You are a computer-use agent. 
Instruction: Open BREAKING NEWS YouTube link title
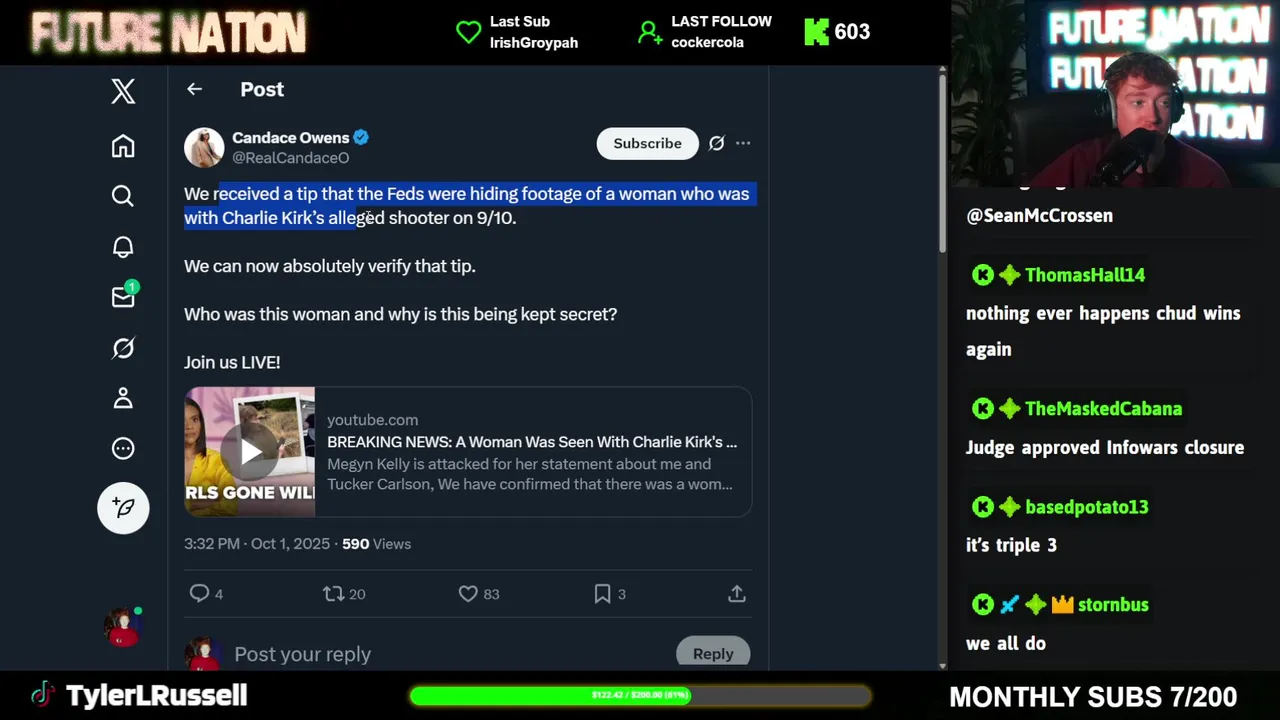[x=532, y=442]
